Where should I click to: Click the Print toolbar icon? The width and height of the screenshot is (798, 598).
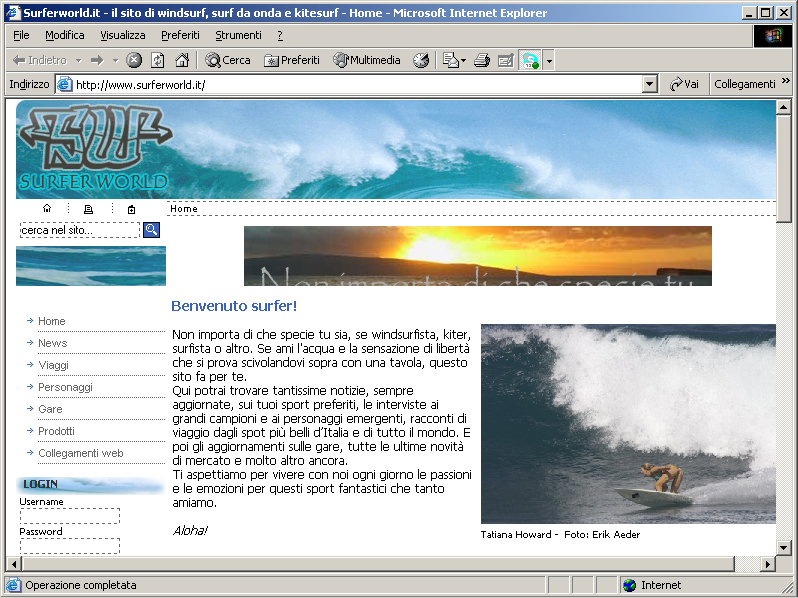pos(482,60)
